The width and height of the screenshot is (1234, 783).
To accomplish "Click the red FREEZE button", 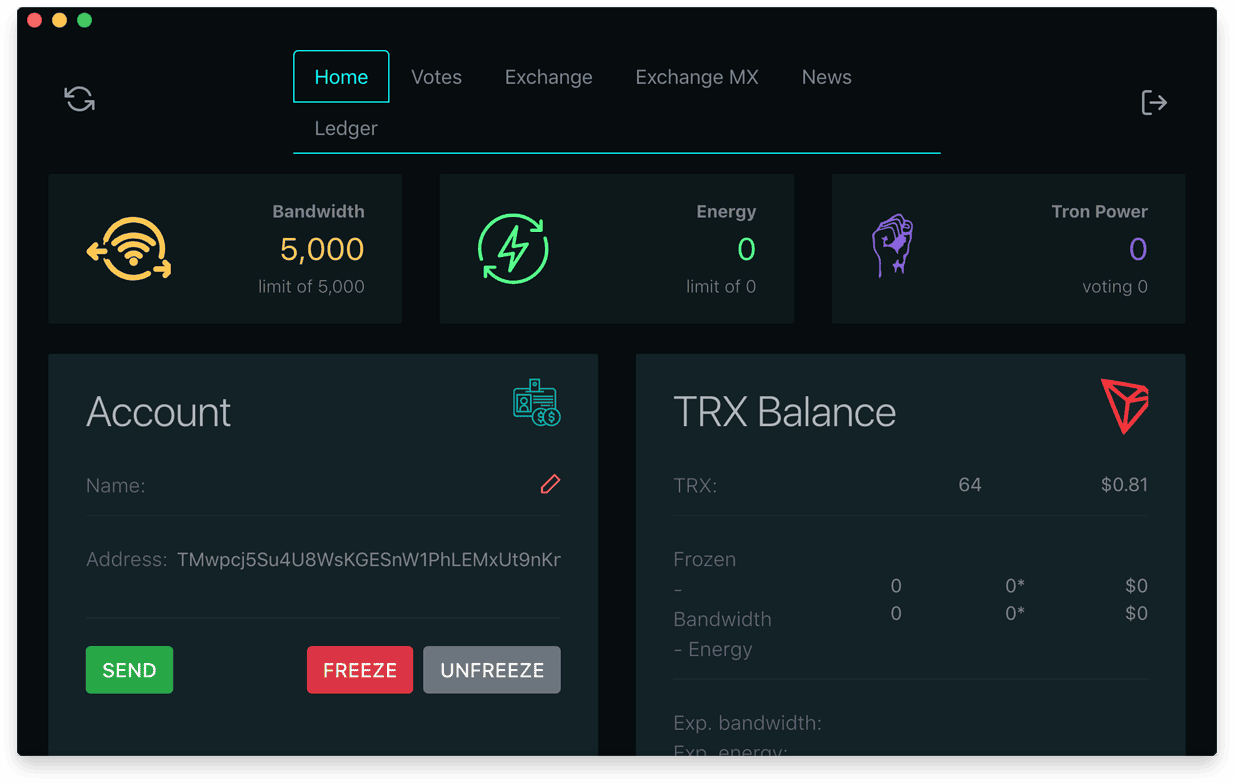I will point(360,670).
